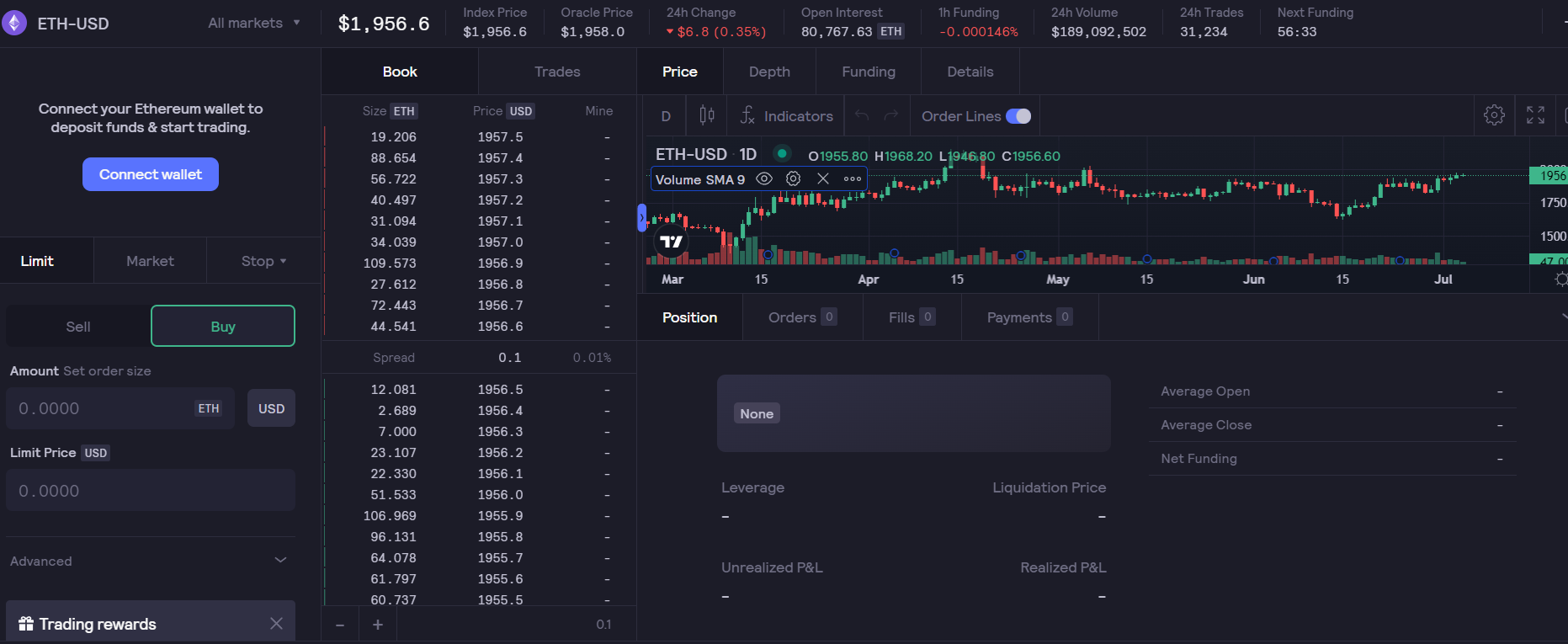Click bid row priced 1956.5
This screenshot has height=644, width=1568.
tap(480, 389)
